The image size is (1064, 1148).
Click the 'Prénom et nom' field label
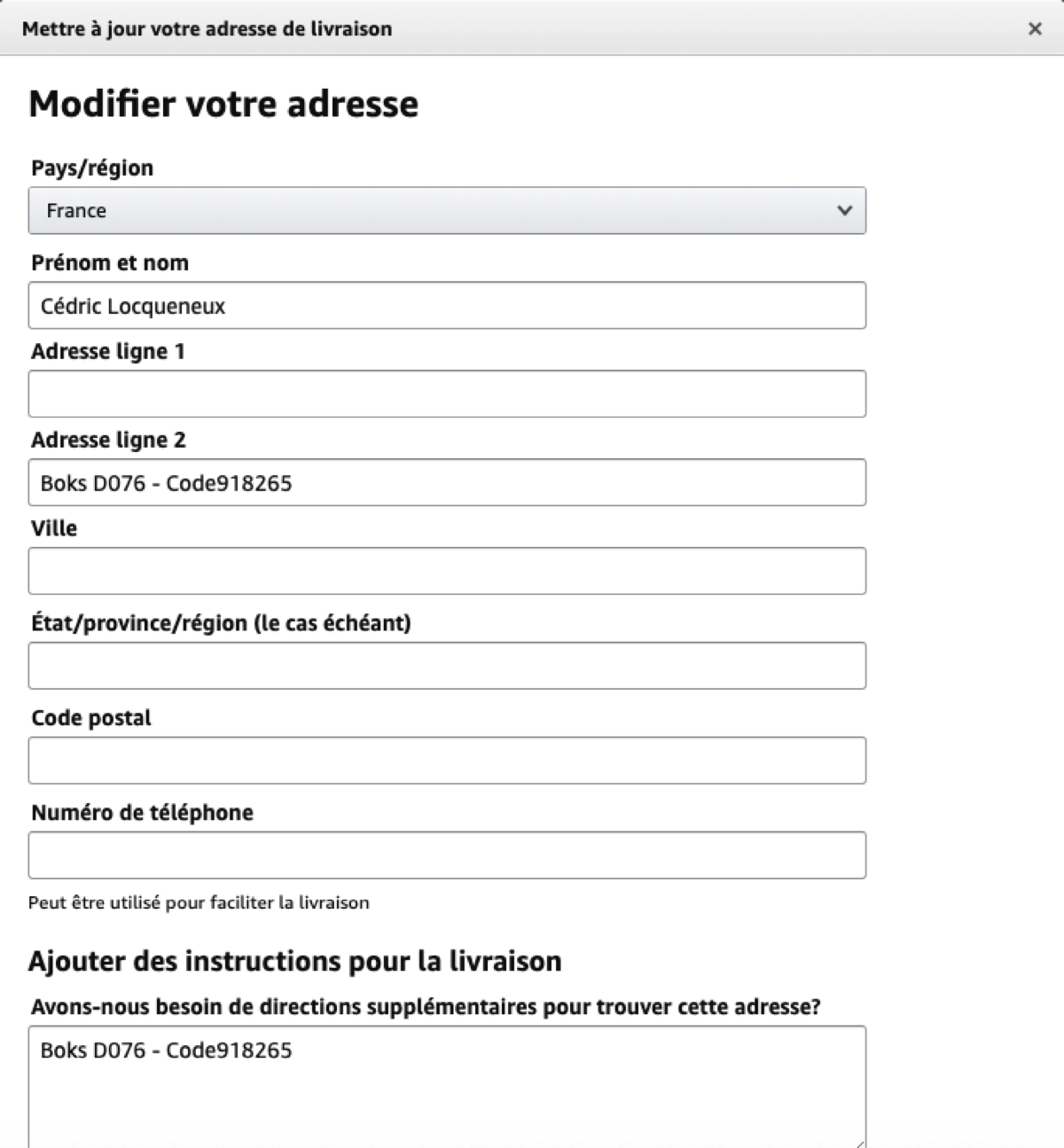click(110, 262)
